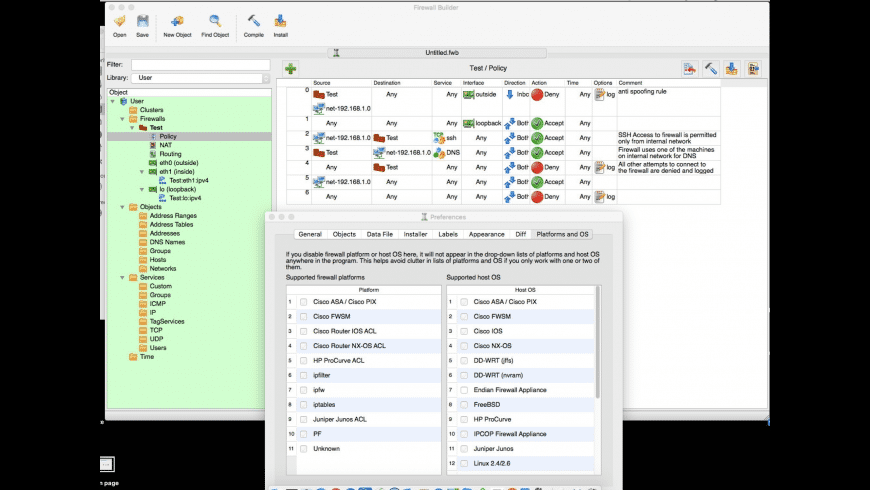
Task: Collapse the Firewalls tree folder
Action: (123, 119)
